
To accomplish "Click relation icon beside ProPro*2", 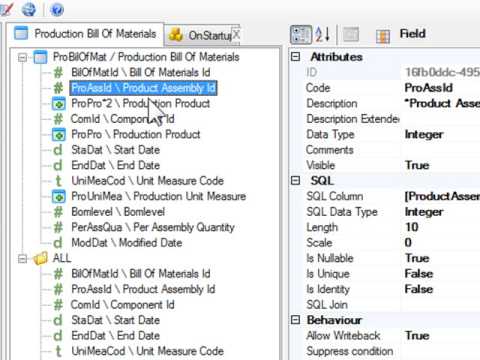I will coord(59,104).
